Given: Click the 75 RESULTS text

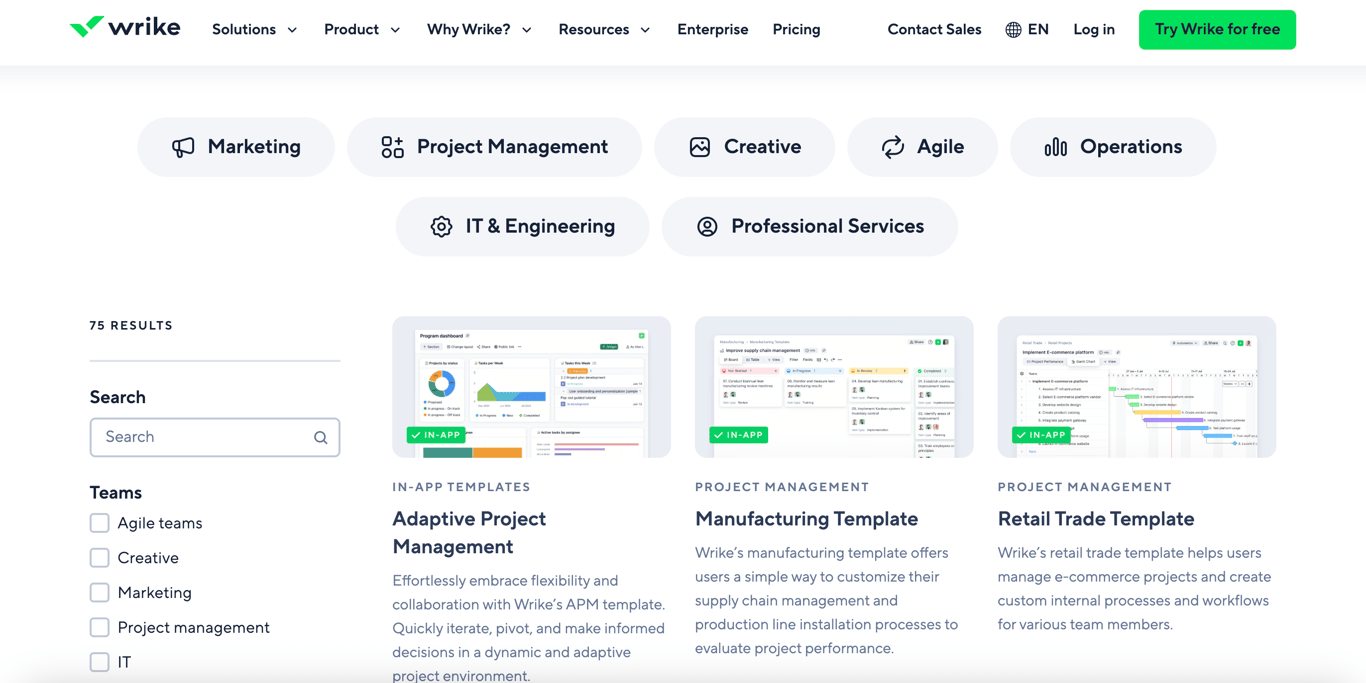Looking at the screenshot, I should [x=131, y=326].
